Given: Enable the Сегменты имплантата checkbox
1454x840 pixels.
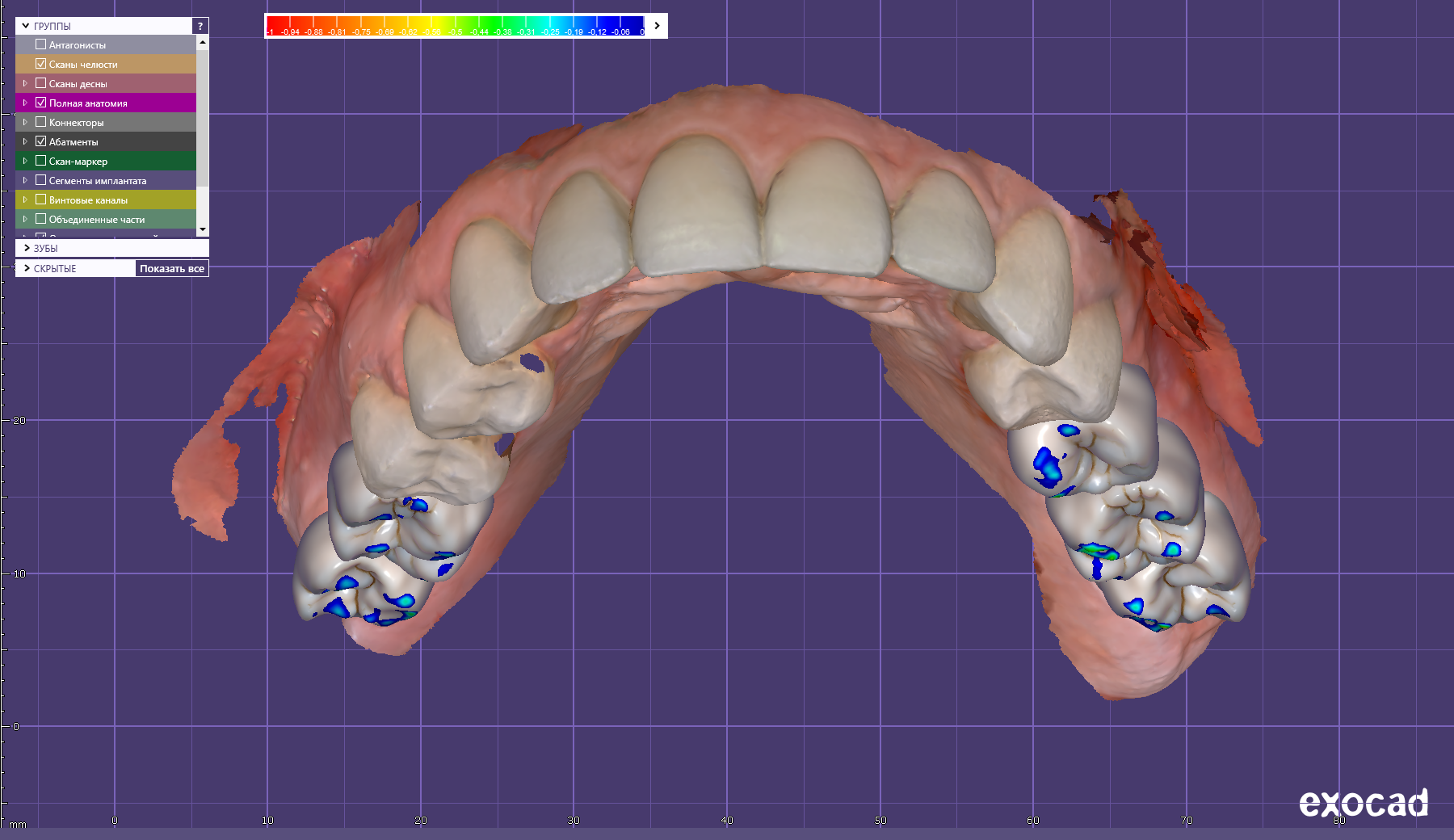Looking at the screenshot, I should click(x=40, y=180).
